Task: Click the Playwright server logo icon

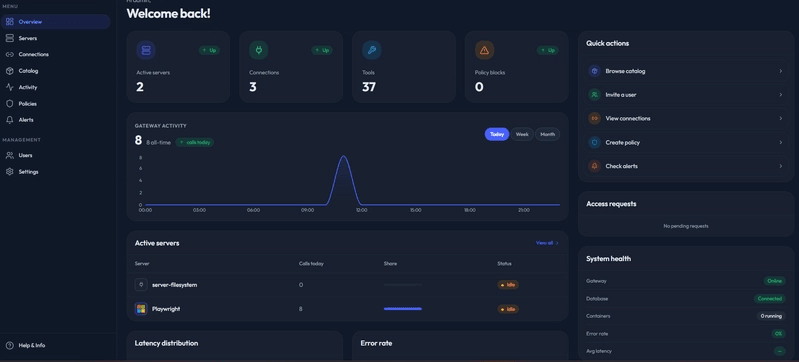Action: (x=141, y=309)
